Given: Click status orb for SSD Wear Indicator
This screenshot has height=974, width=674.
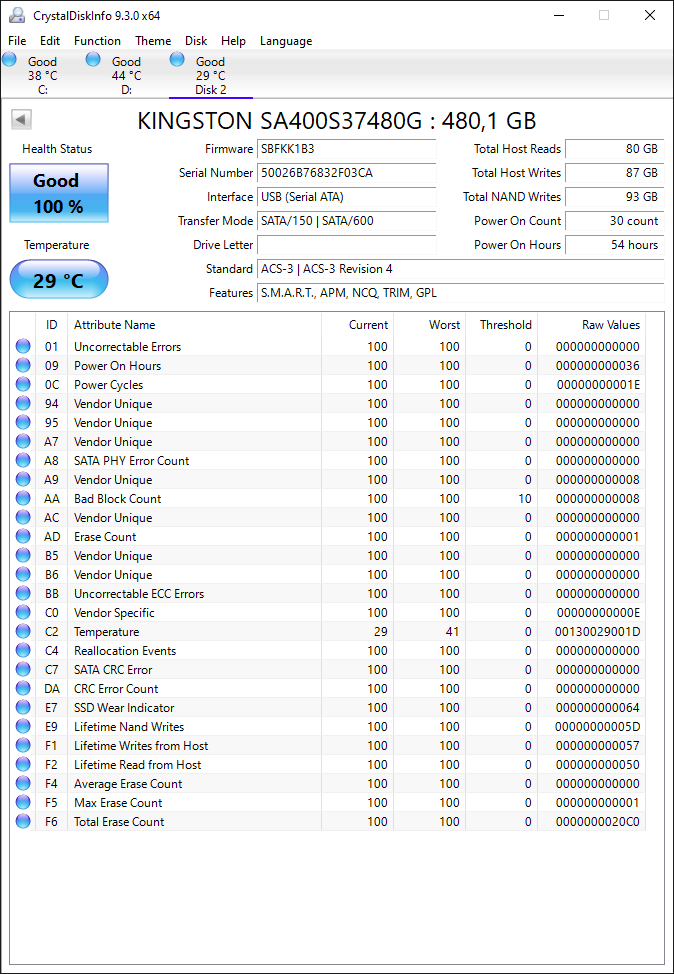Looking at the screenshot, I should click(x=23, y=708).
